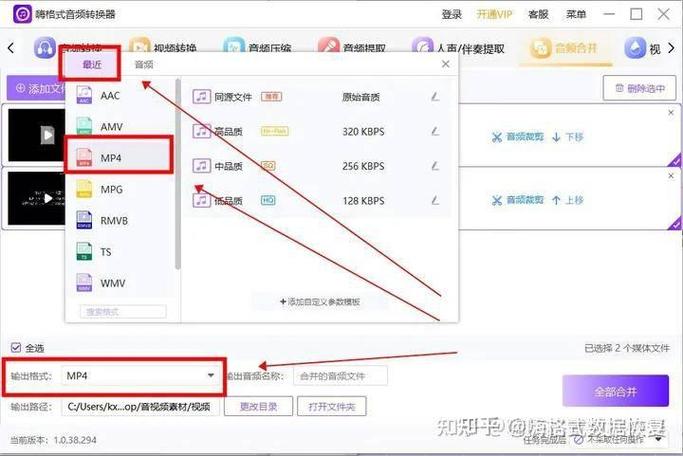Click edit pencil for 320 KBPS preset

point(435,131)
